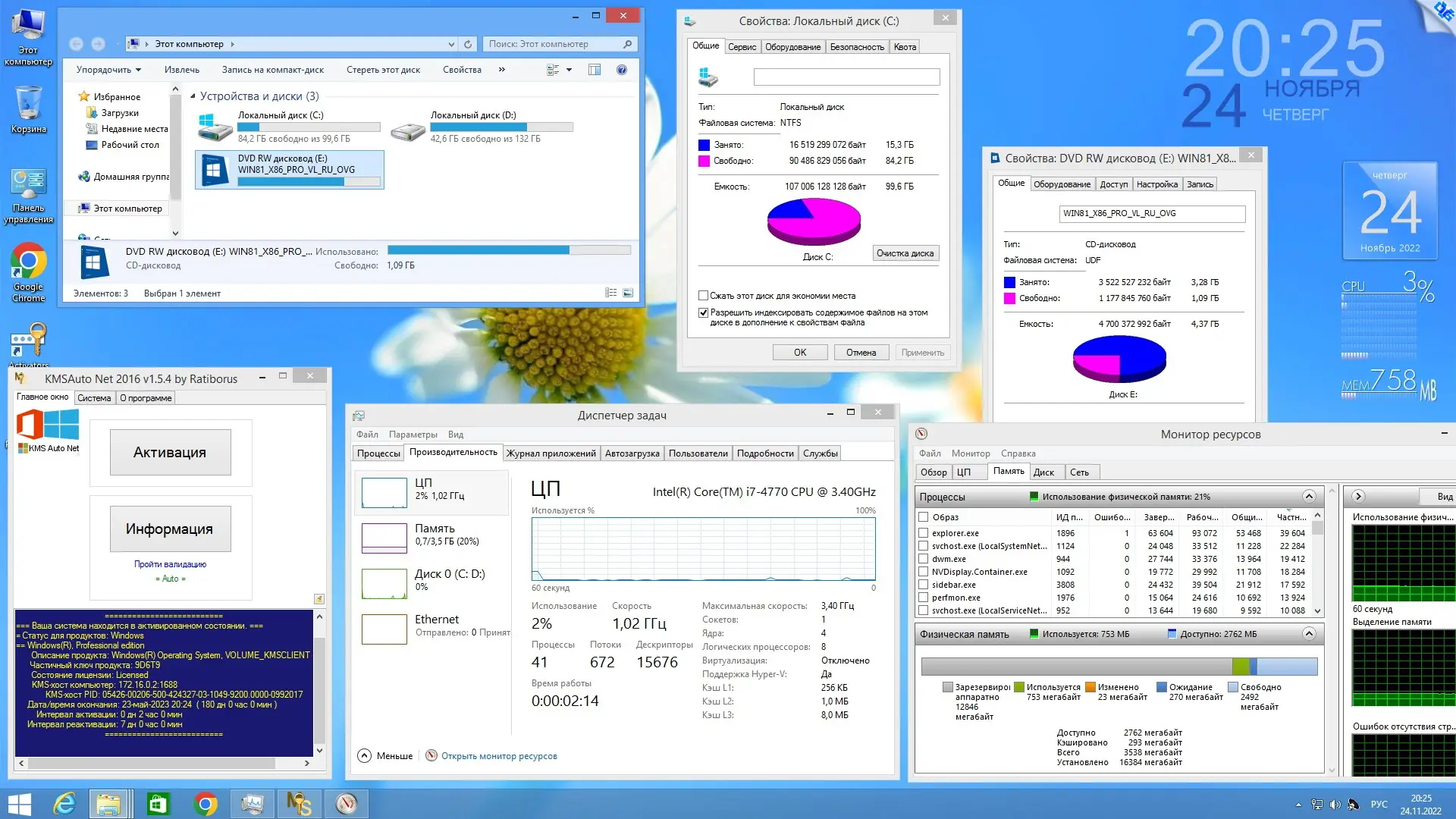Open the Security tab of disk C properties
The image size is (1456, 819).
pyautogui.click(x=856, y=47)
